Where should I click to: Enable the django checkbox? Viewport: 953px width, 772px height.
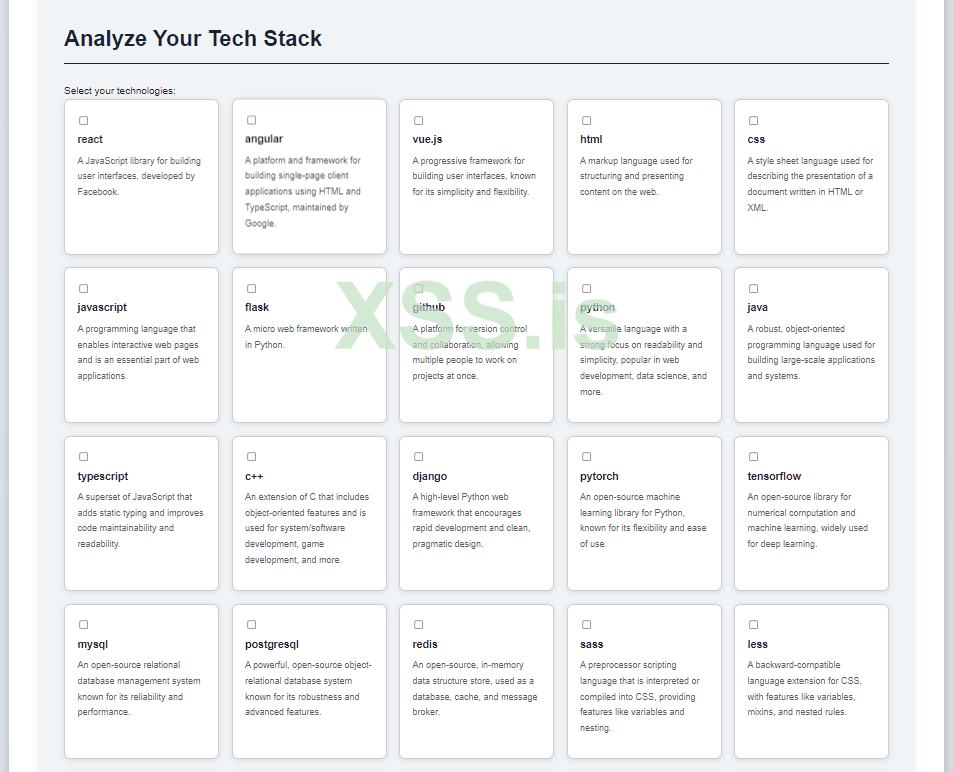[419, 457]
